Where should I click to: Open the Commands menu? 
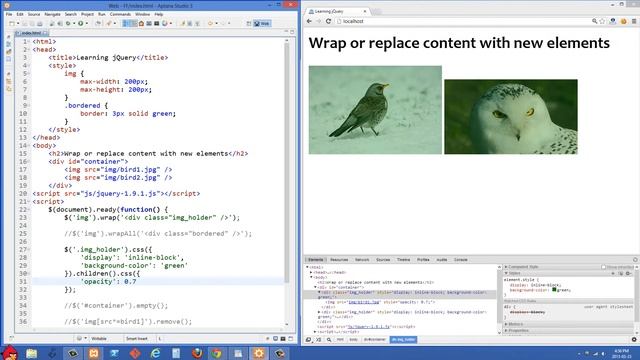pos(120,14)
